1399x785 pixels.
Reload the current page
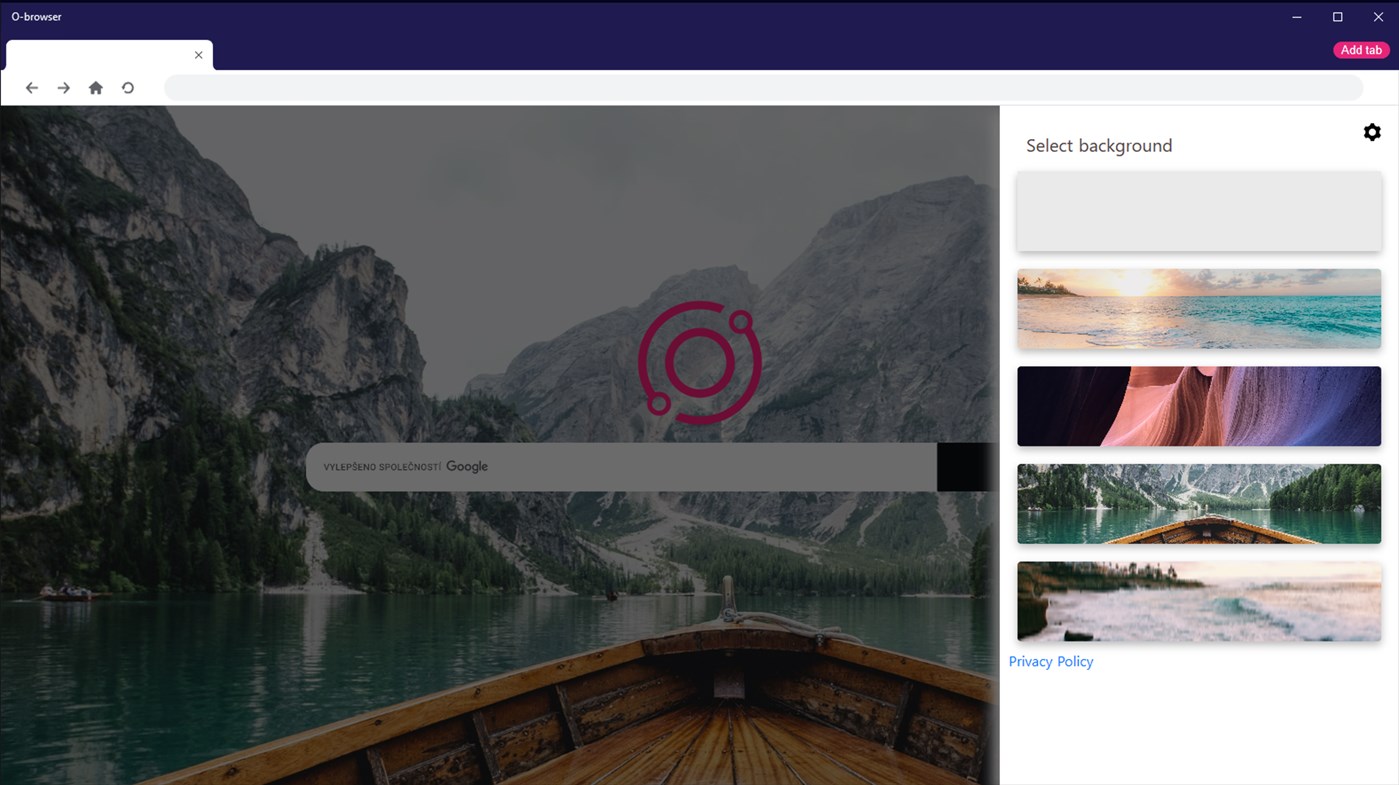click(x=127, y=87)
